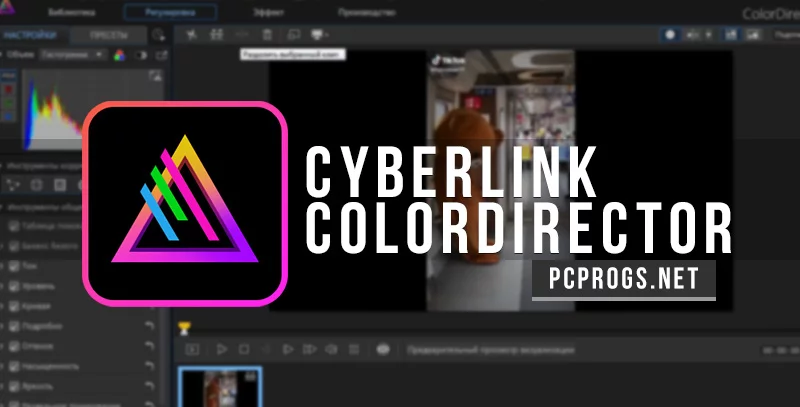Click the next-frame step icon
800x407 pixels.
tap(309, 349)
